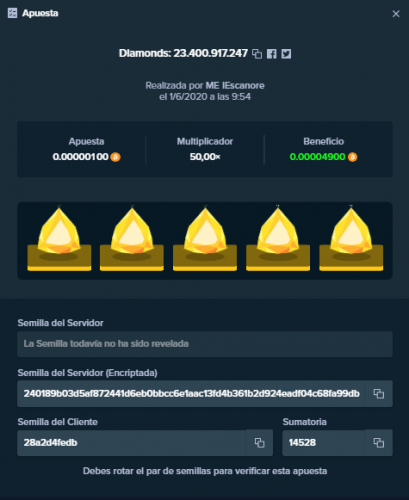409x500 pixels.
Task: Click the green Beneficio amount
Action: pos(317,157)
